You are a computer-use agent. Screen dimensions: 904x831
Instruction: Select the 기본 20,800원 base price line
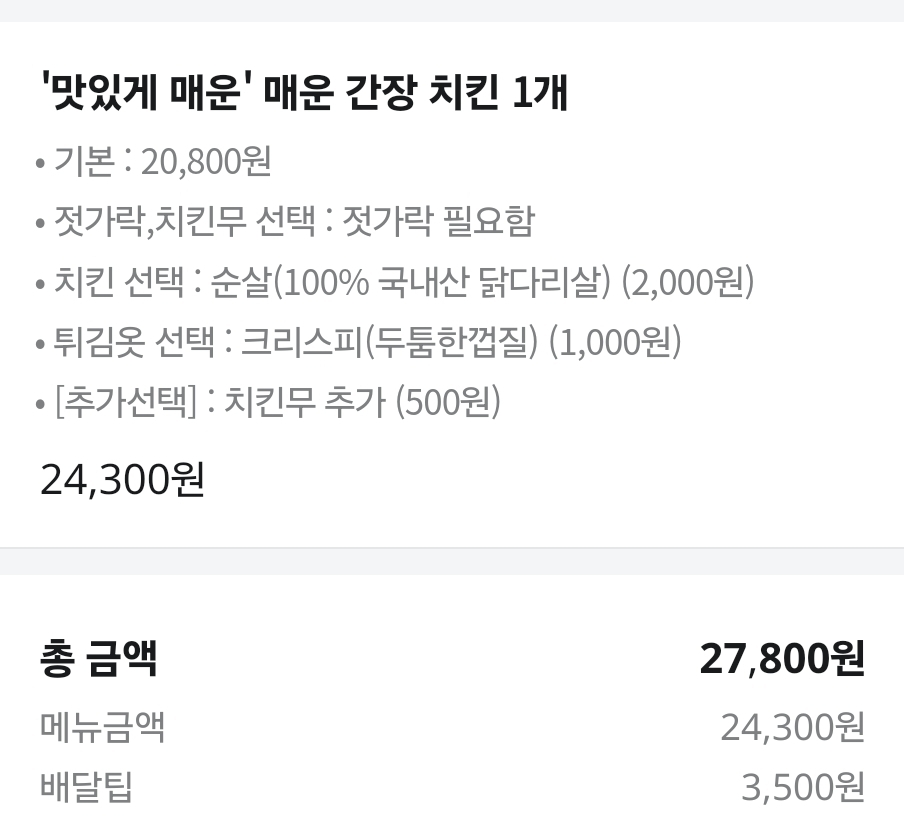pos(153,161)
